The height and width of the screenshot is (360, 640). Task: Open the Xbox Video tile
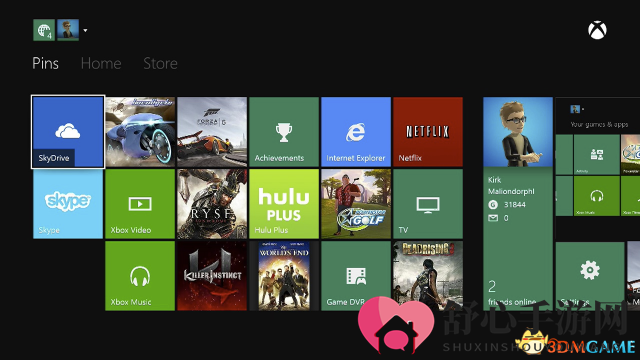[x=140, y=204]
